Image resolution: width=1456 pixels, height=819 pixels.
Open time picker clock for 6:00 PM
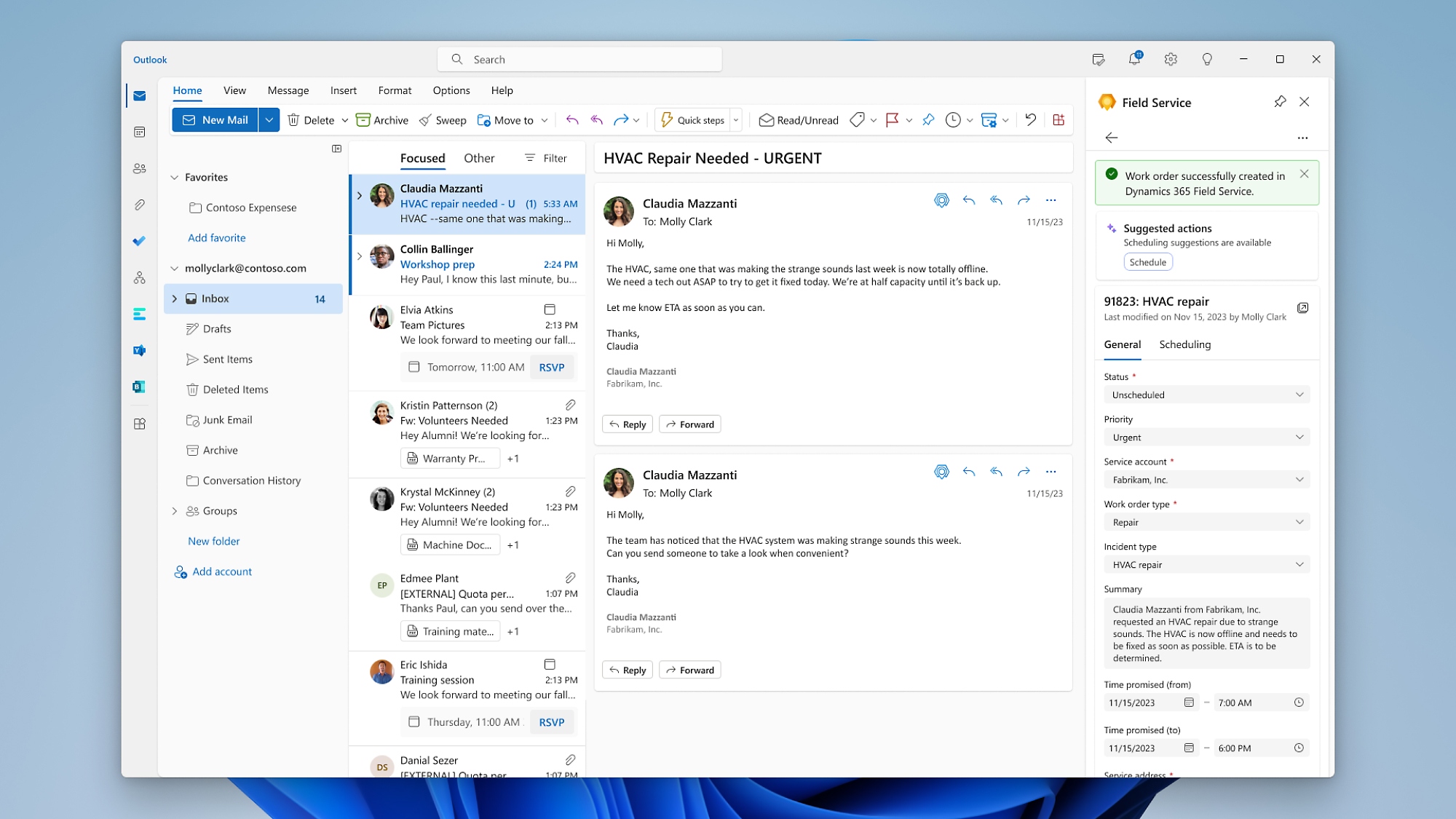[1298, 748]
